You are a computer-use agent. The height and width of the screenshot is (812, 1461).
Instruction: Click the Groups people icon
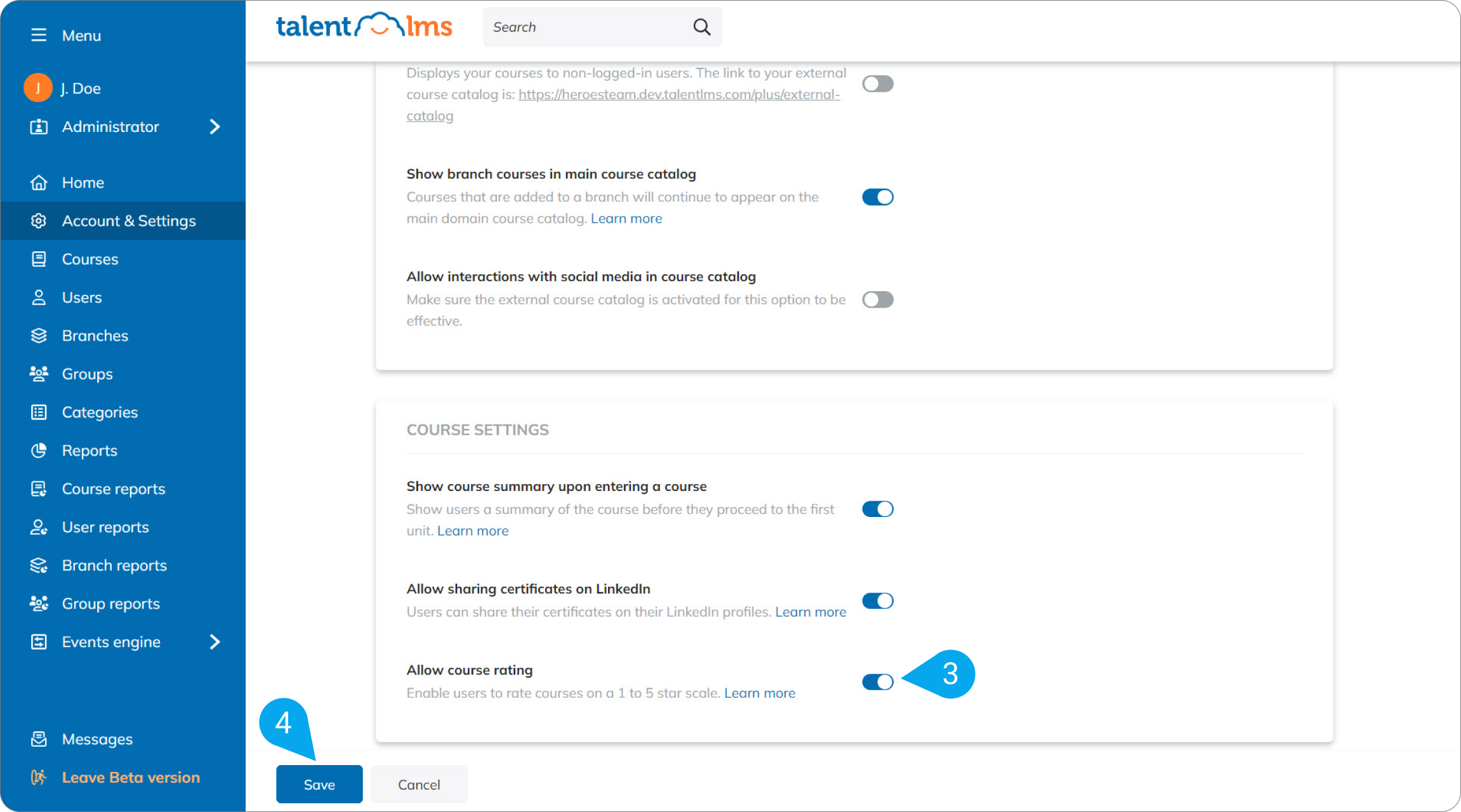click(39, 374)
